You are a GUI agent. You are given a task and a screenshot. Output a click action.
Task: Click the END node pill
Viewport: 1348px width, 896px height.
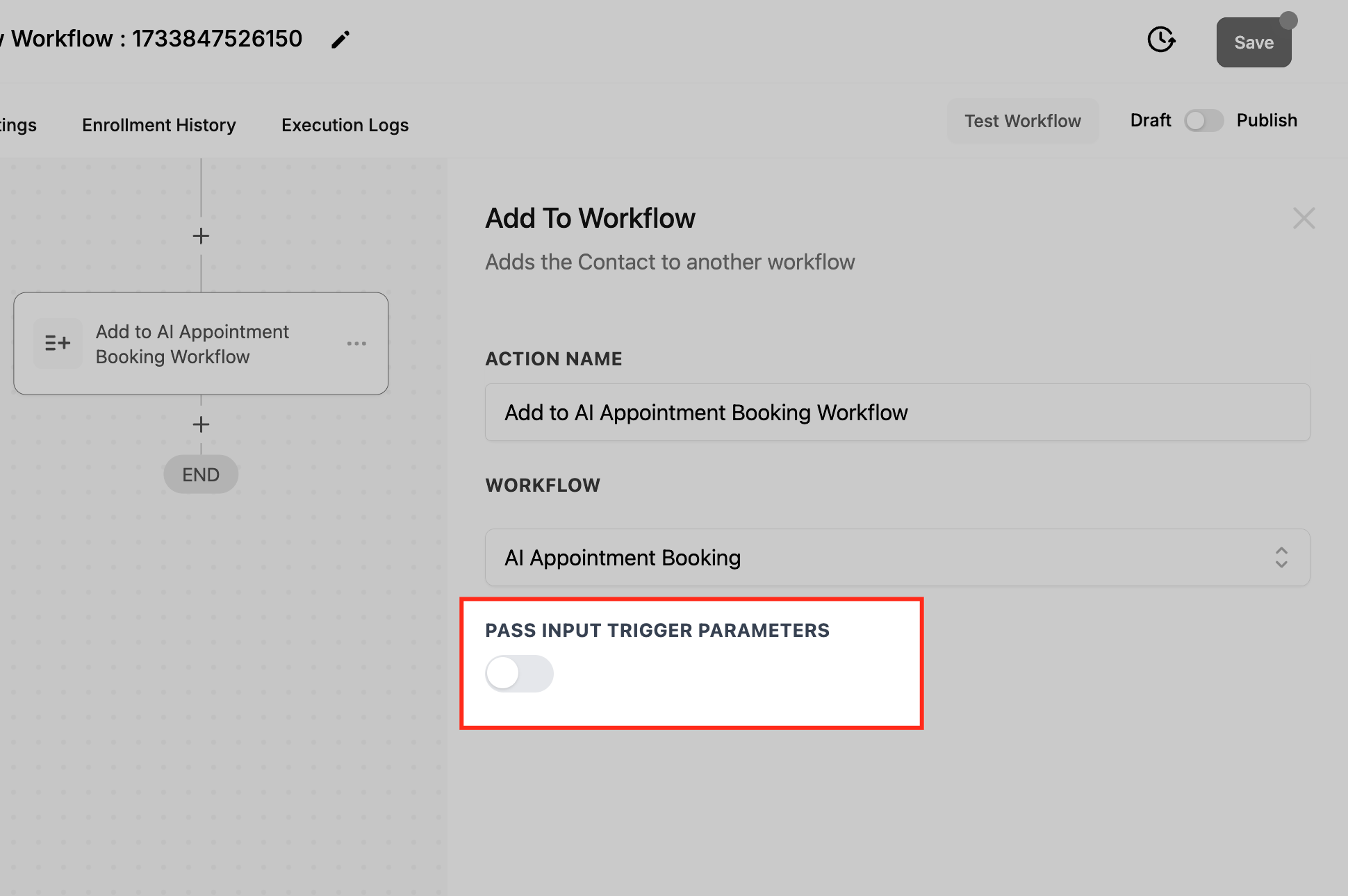201,475
